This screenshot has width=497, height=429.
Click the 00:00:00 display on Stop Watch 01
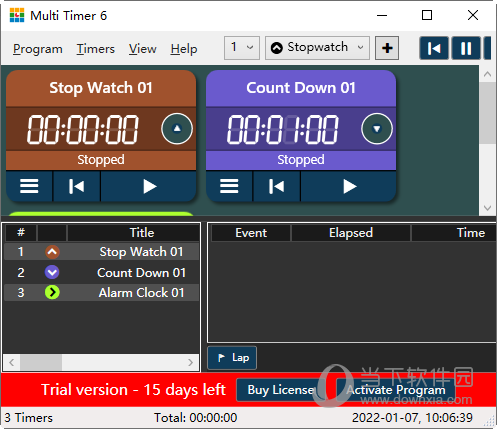coord(83,129)
